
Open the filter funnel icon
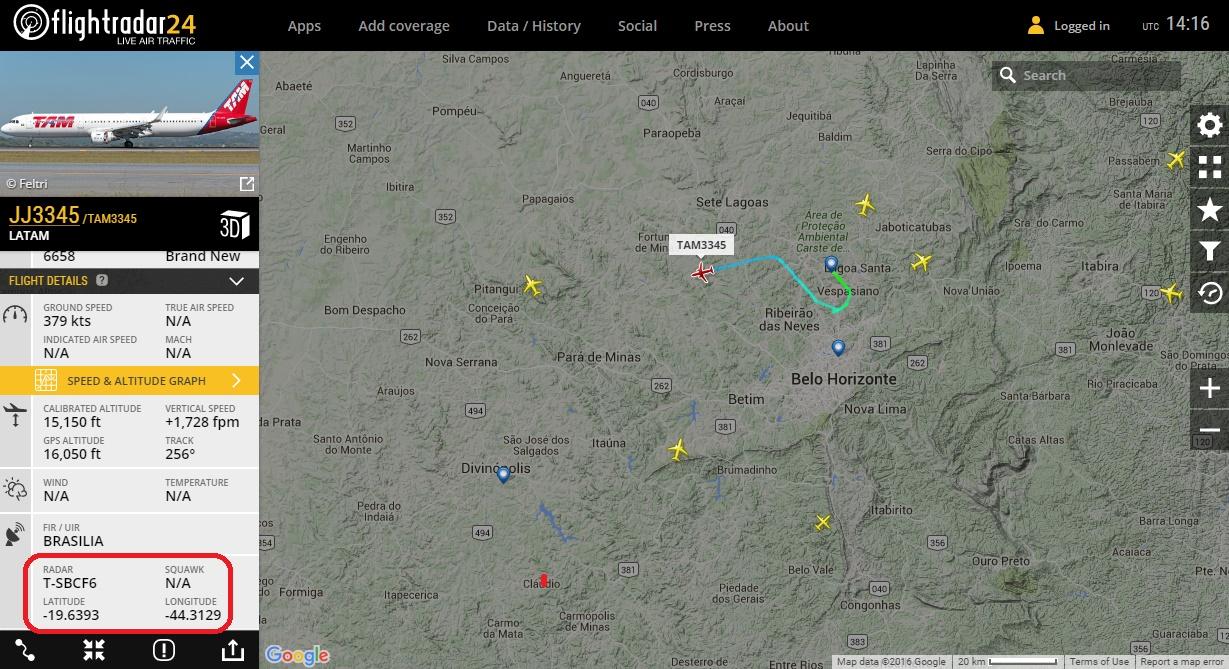(1210, 251)
